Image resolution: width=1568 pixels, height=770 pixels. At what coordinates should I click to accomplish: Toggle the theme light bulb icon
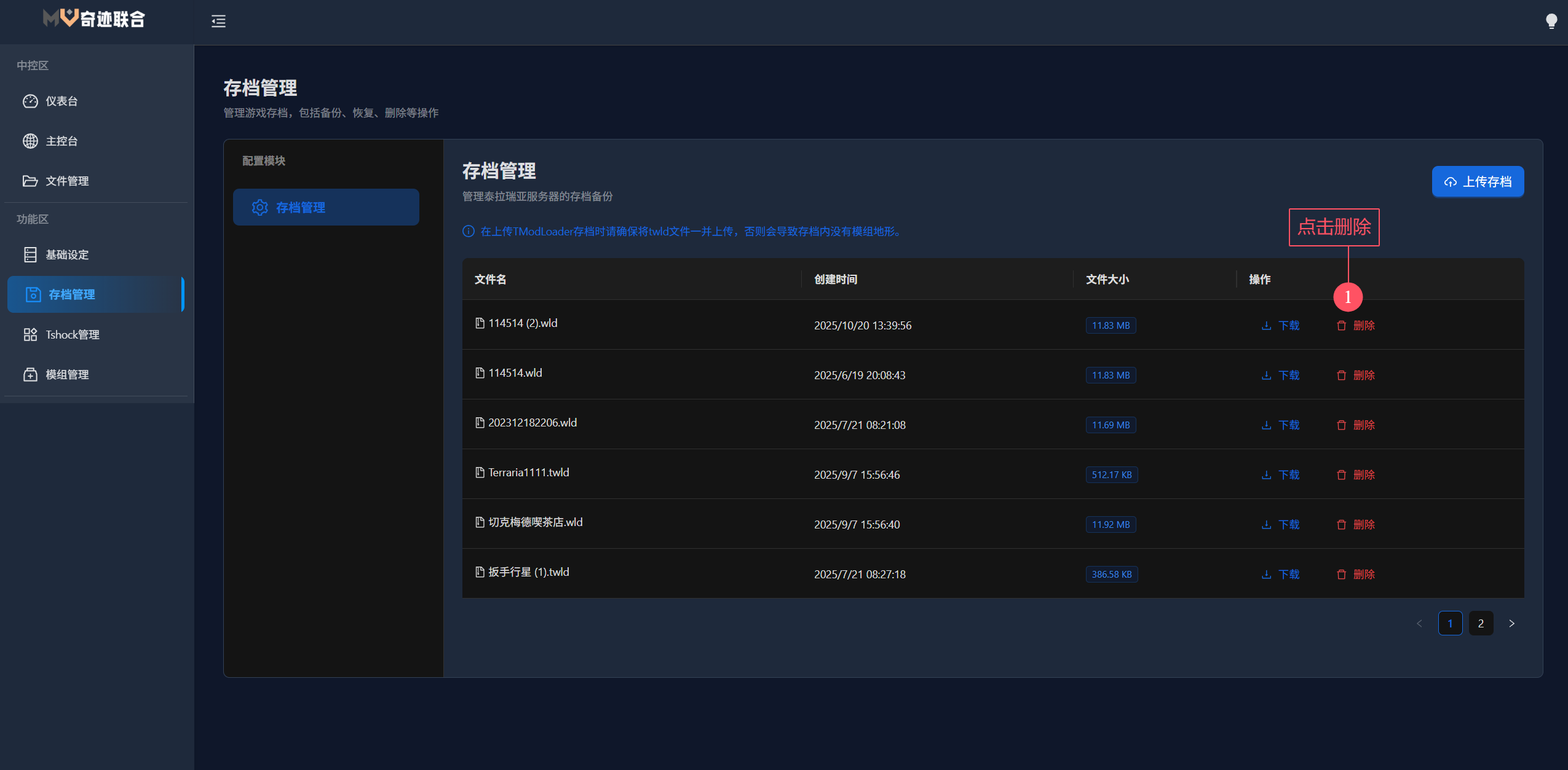tap(1551, 21)
